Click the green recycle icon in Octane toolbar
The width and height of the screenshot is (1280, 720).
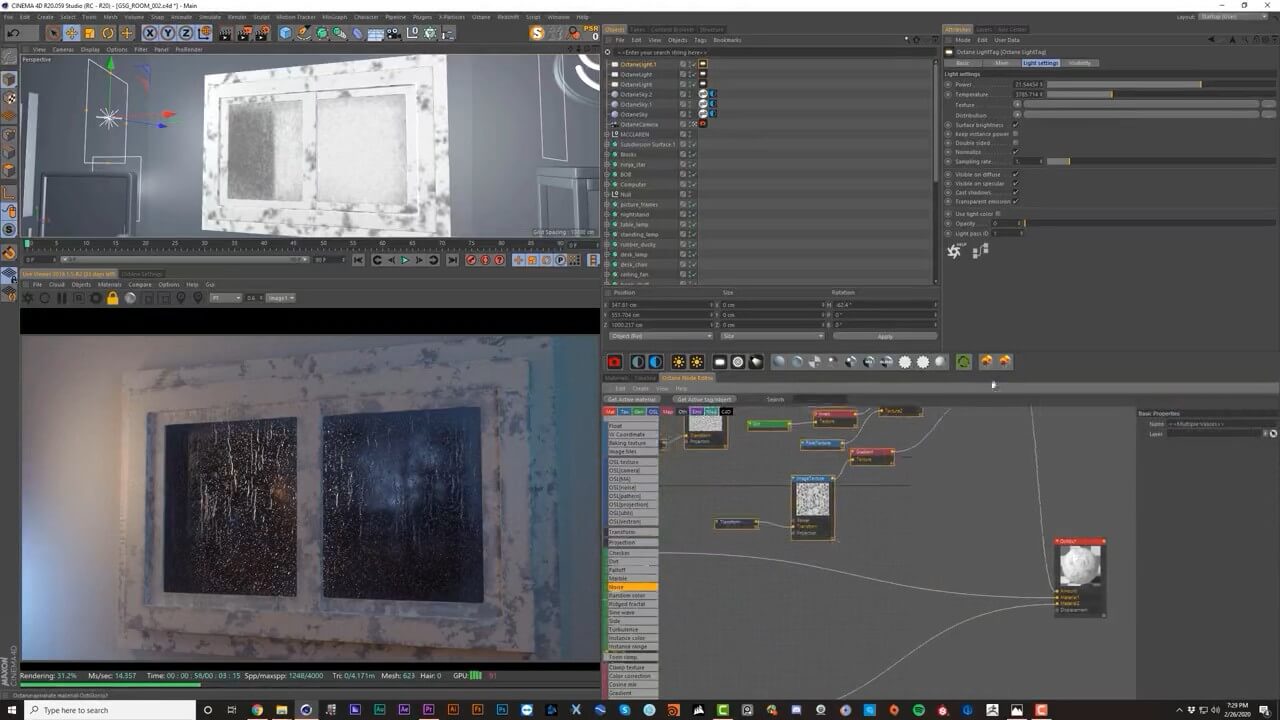(963, 362)
